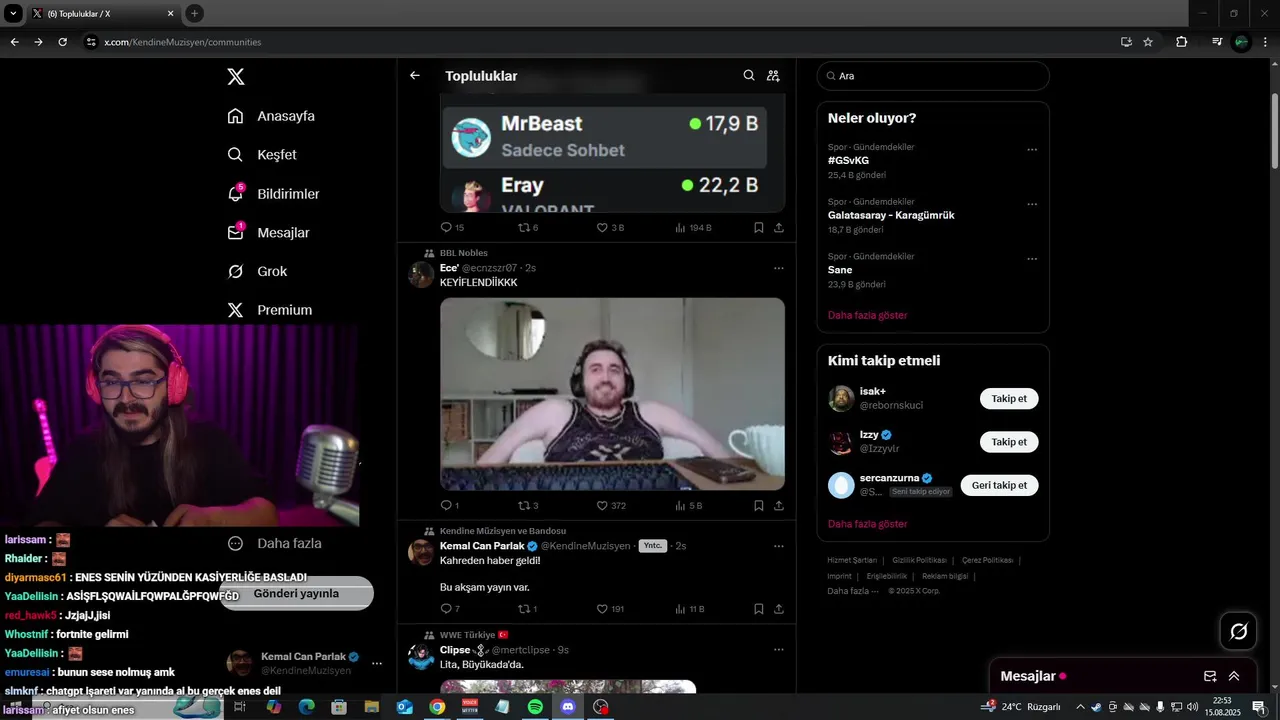Reply to the MrBeast image post
The height and width of the screenshot is (720, 1280).
click(x=452, y=228)
